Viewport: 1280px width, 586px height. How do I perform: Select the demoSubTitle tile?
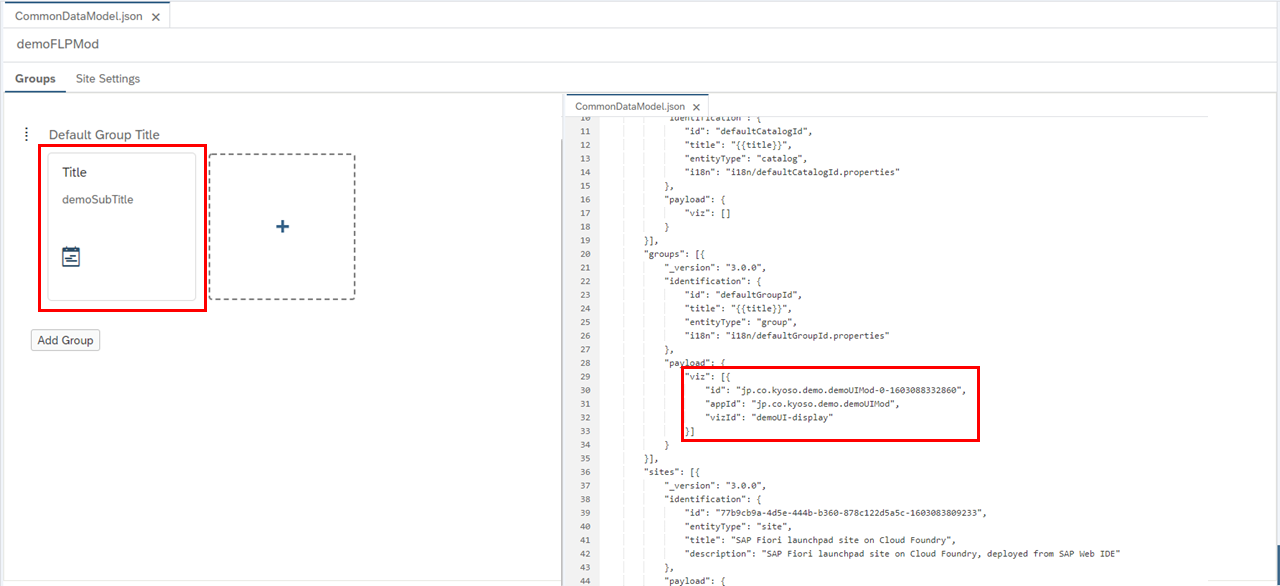click(122, 226)
